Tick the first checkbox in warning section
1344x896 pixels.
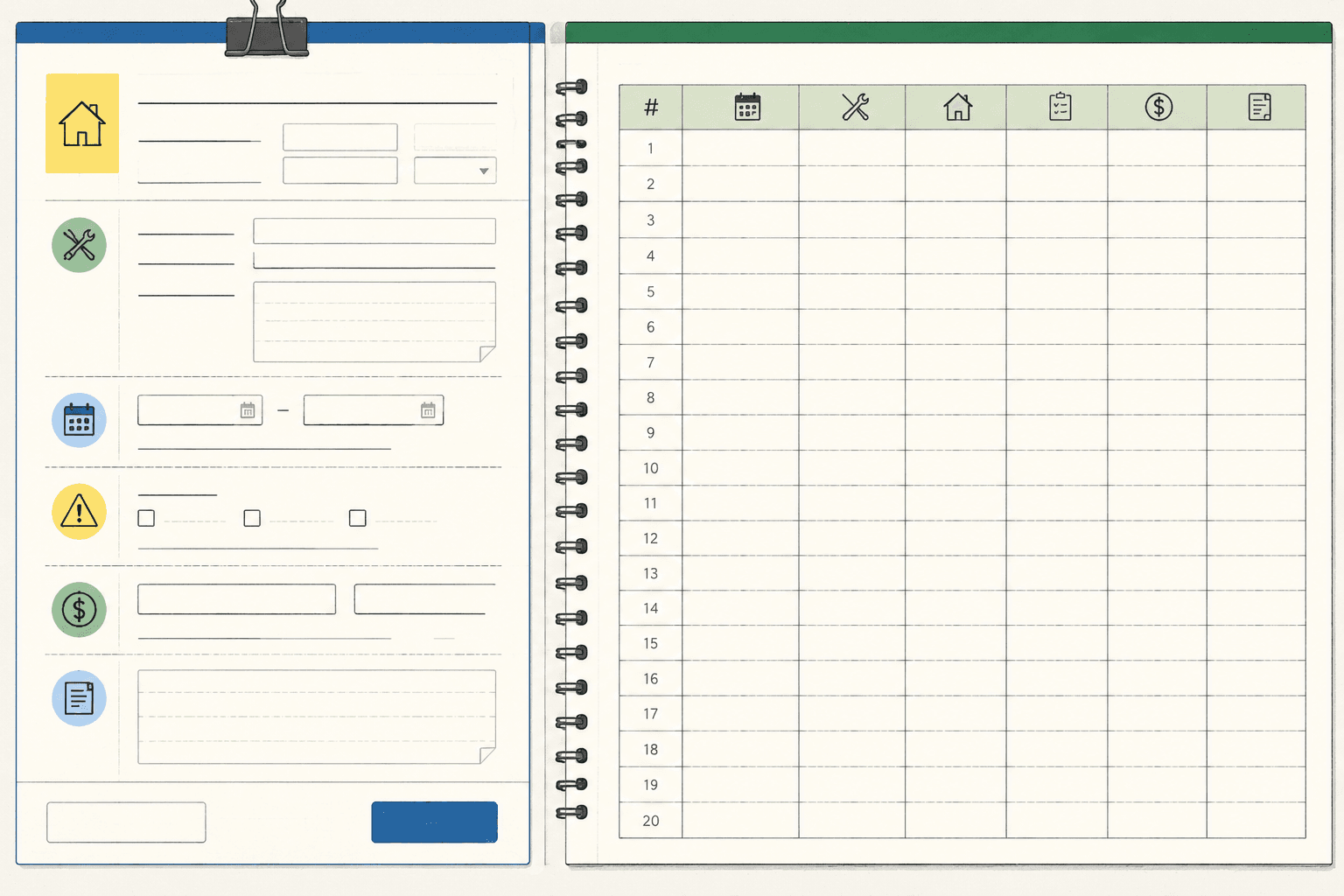[146, 518]
